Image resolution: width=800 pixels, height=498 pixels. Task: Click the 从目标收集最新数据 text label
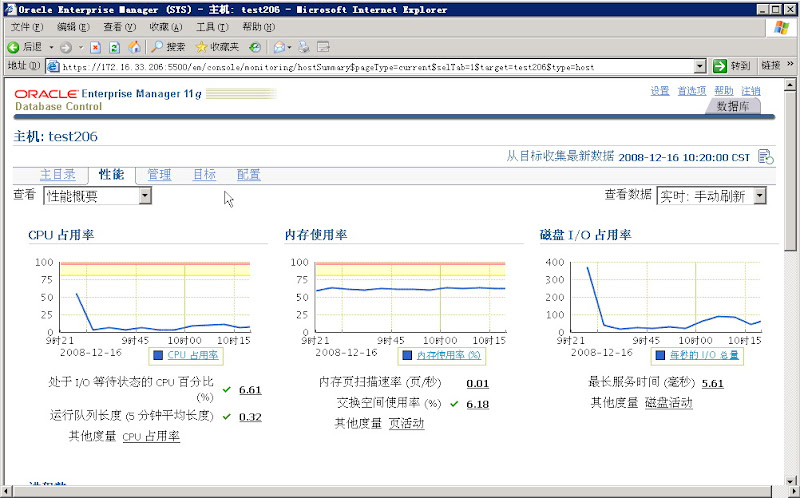(x=560, y=156)
